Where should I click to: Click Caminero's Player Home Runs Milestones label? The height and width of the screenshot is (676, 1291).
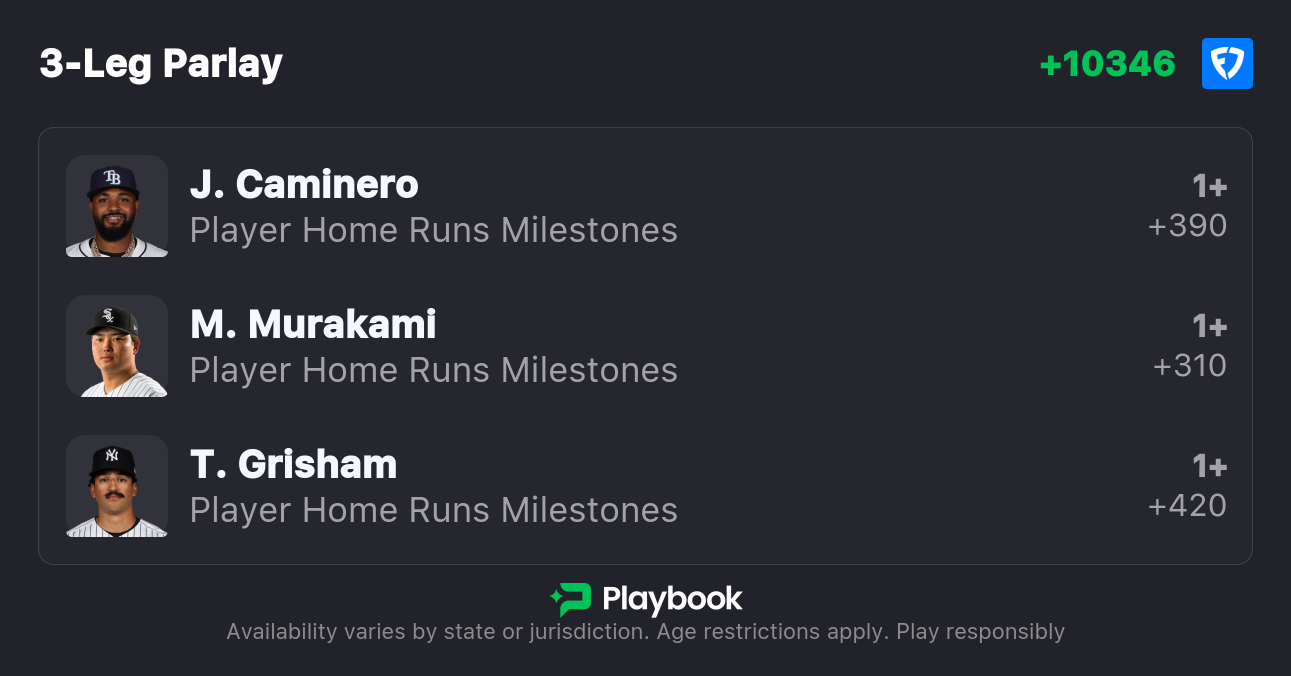pos(433,230)
